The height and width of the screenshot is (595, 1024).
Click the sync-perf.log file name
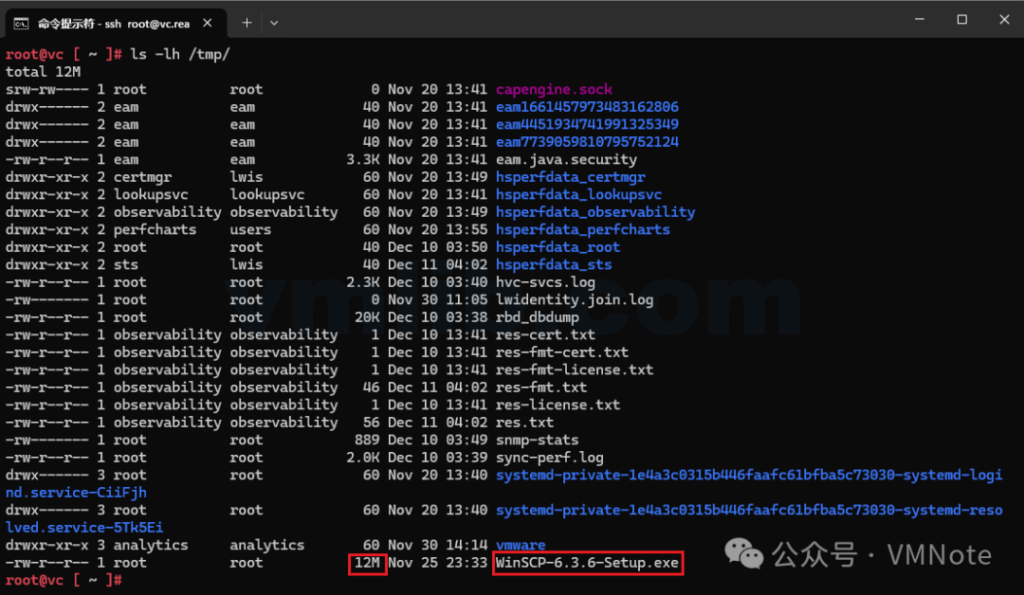coord(549,458)
